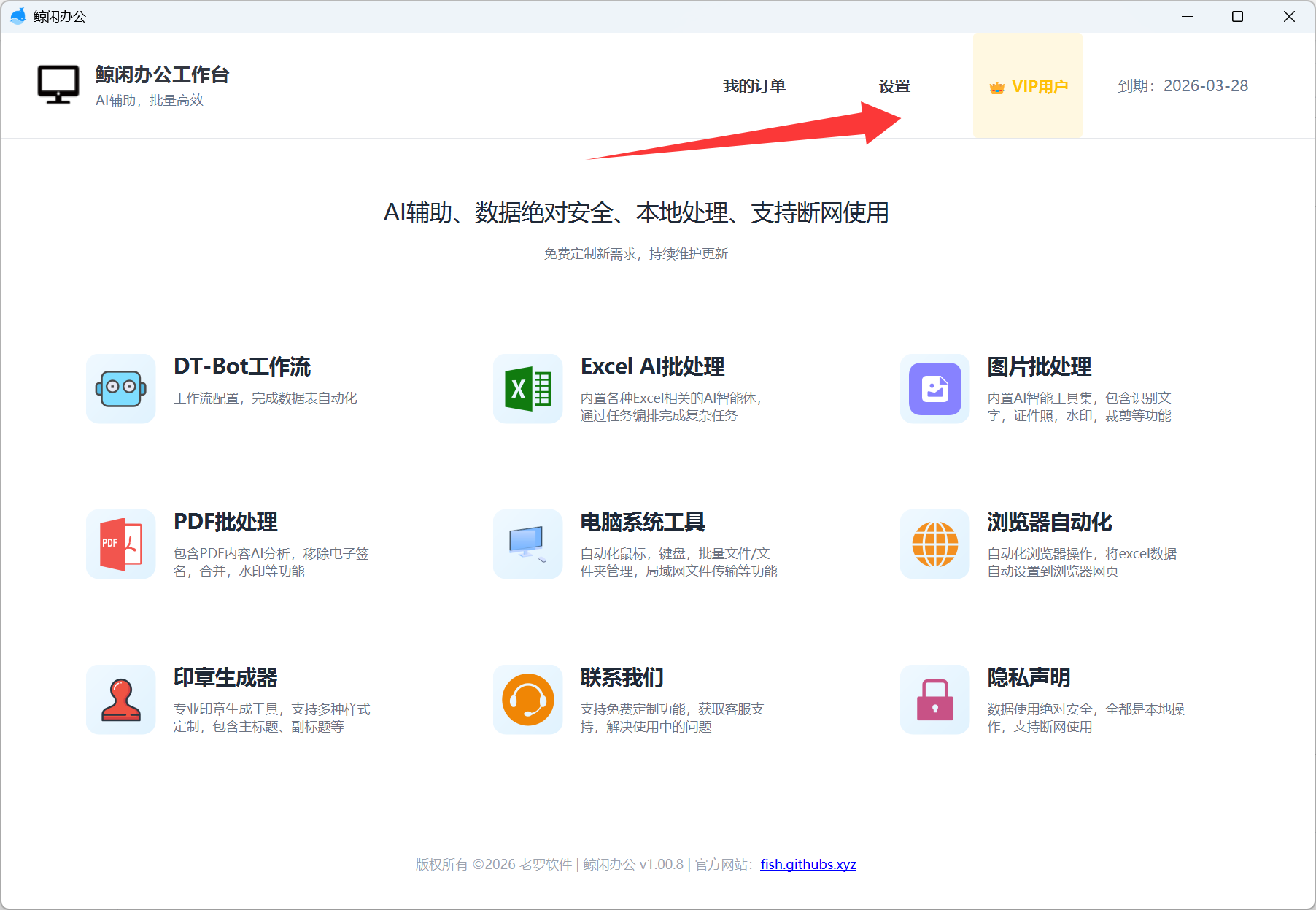Click the monitor logo beside 鲸闲办公工作台
1316x910 pixels.
58,85
